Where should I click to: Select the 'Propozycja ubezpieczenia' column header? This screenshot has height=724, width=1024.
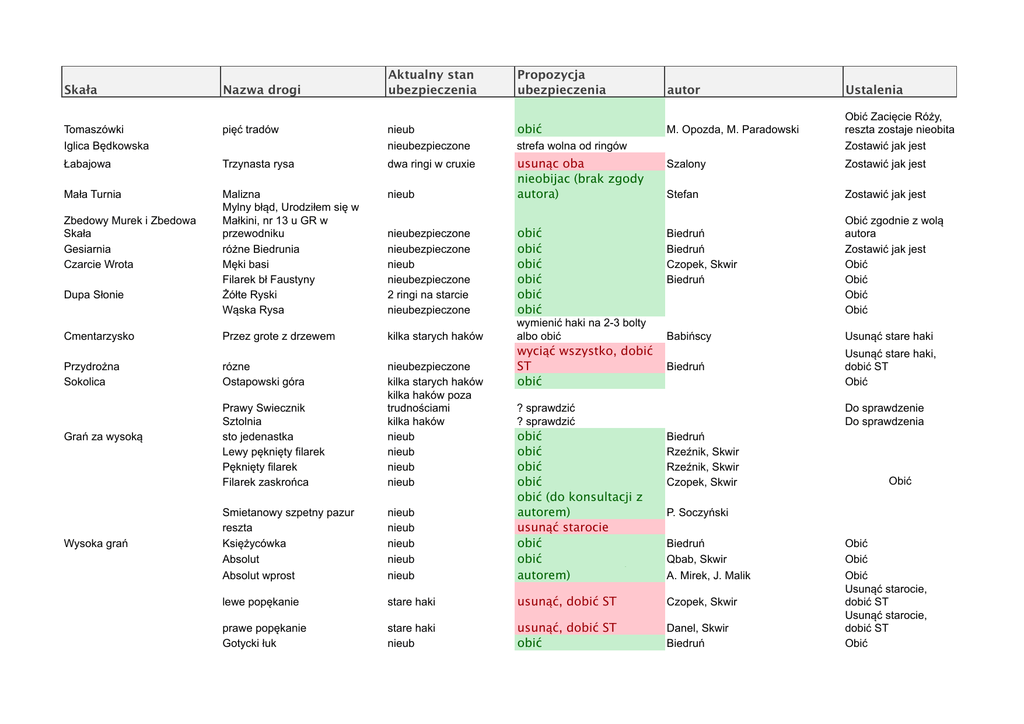click(561, 82)
